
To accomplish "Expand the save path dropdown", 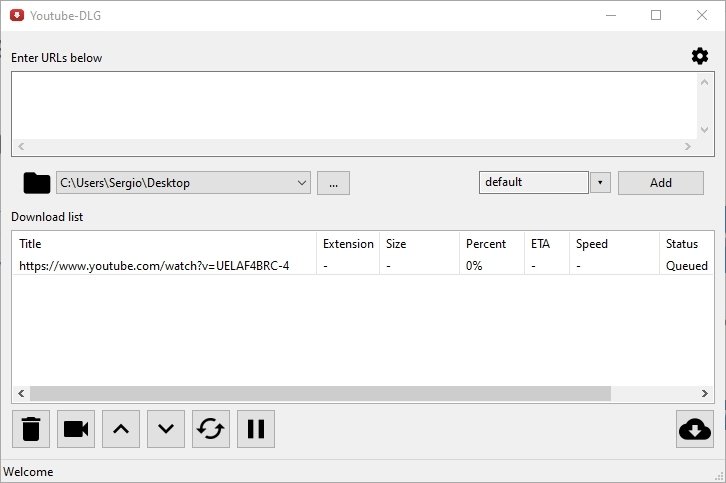I will pos(302,183).
